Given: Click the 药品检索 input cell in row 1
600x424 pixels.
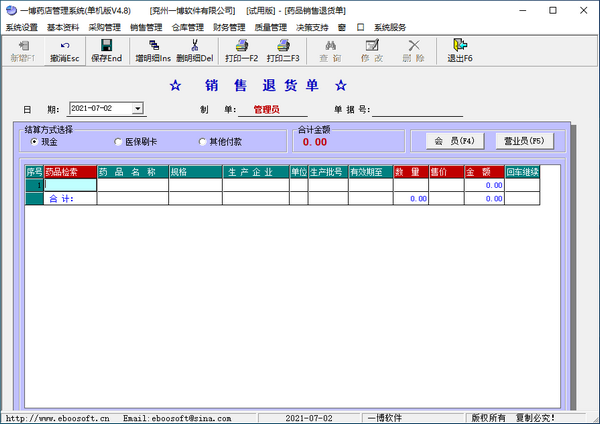Looking at the screenshot, I should click(x=70, y=185).
